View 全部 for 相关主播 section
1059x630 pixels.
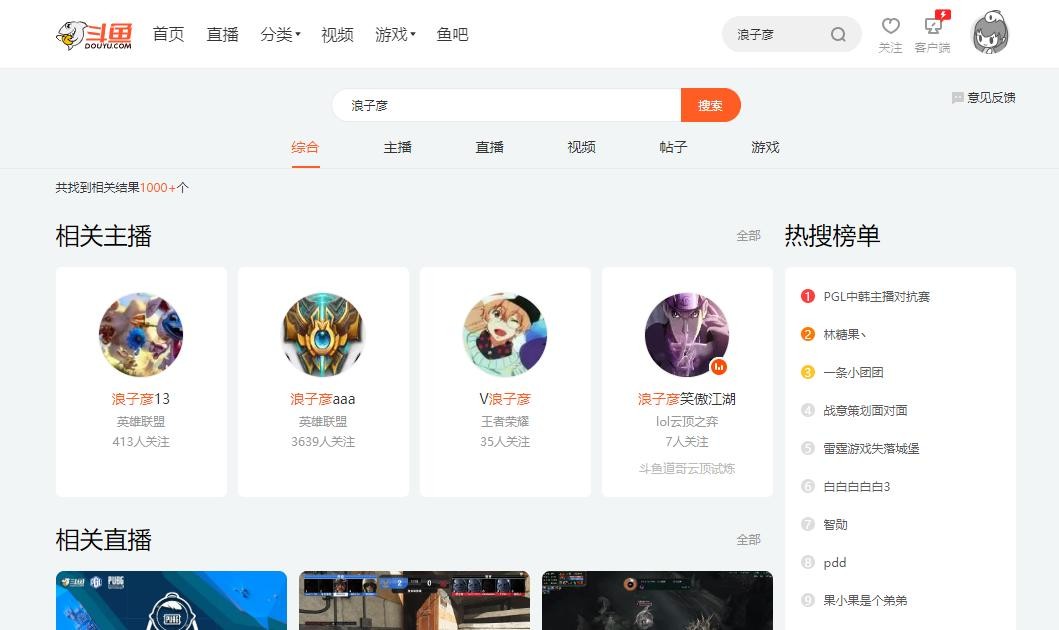(x=748, y=236)
